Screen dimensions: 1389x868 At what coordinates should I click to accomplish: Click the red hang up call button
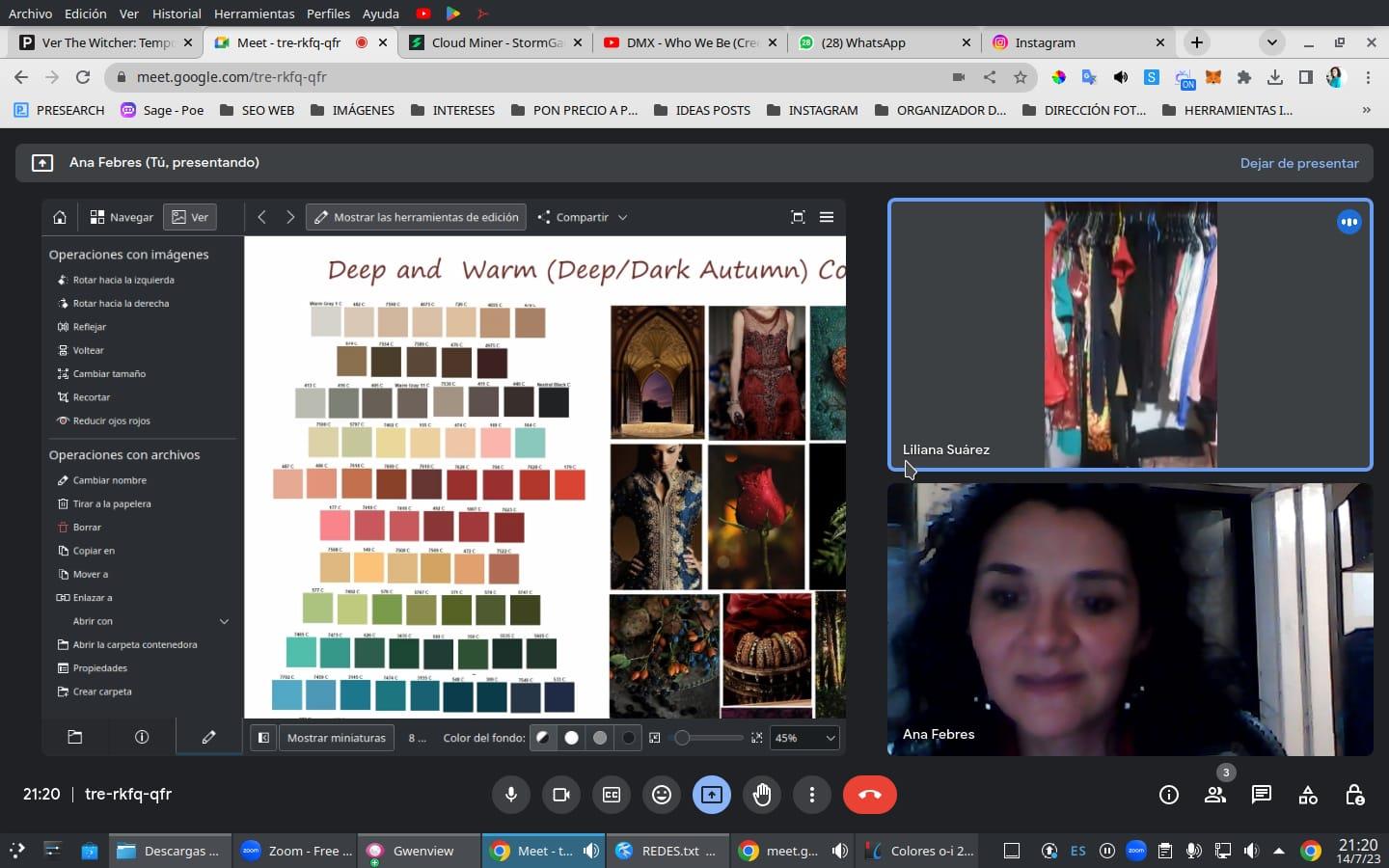tap(869, 795)
